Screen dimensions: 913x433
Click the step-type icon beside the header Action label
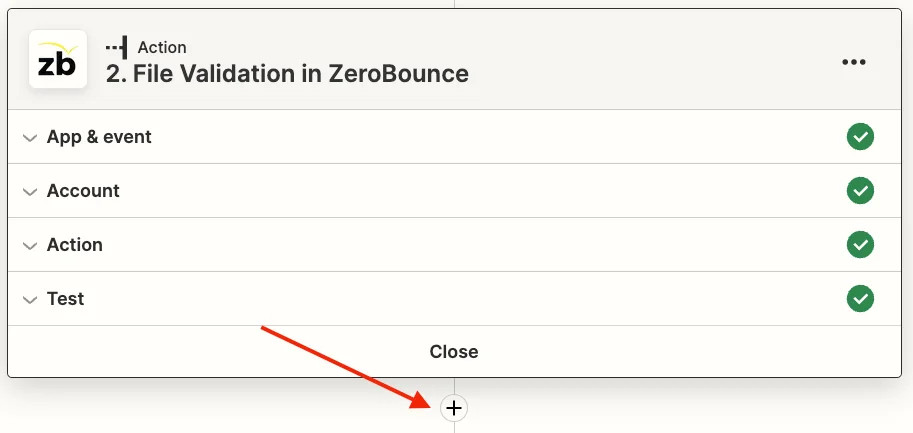tap(117, 47)
